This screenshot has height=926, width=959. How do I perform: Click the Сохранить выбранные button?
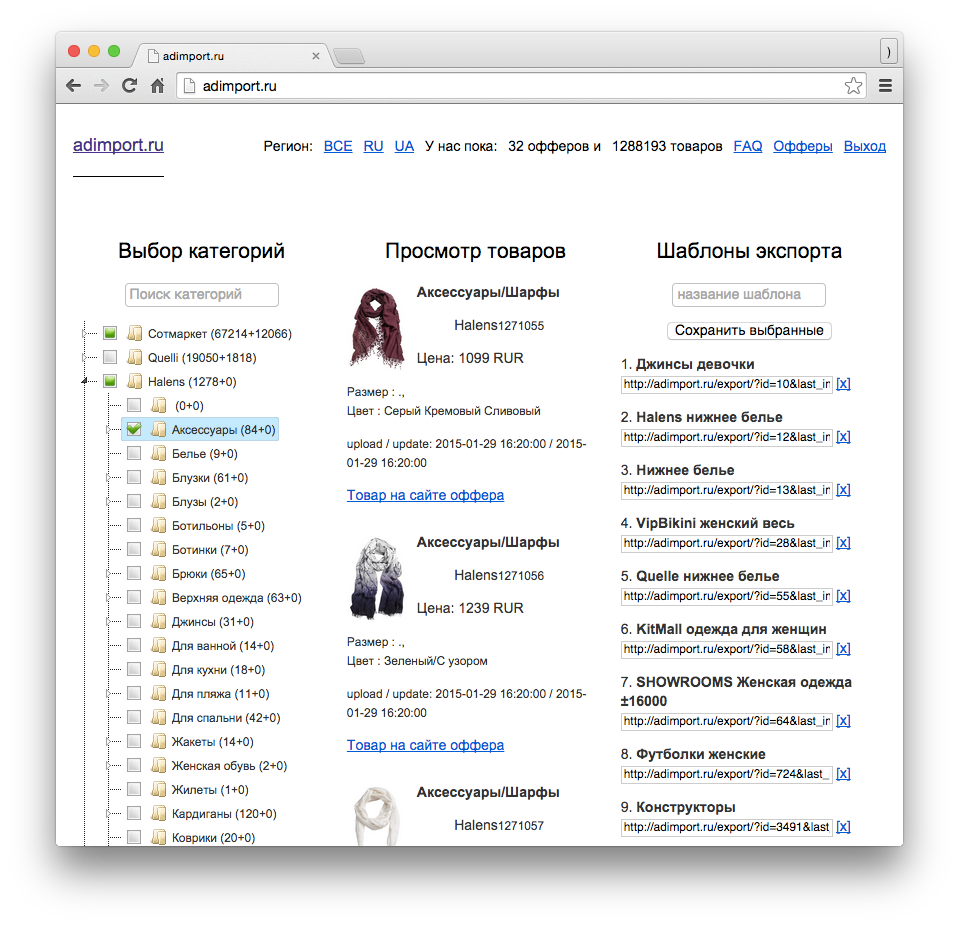pos(749,330)
